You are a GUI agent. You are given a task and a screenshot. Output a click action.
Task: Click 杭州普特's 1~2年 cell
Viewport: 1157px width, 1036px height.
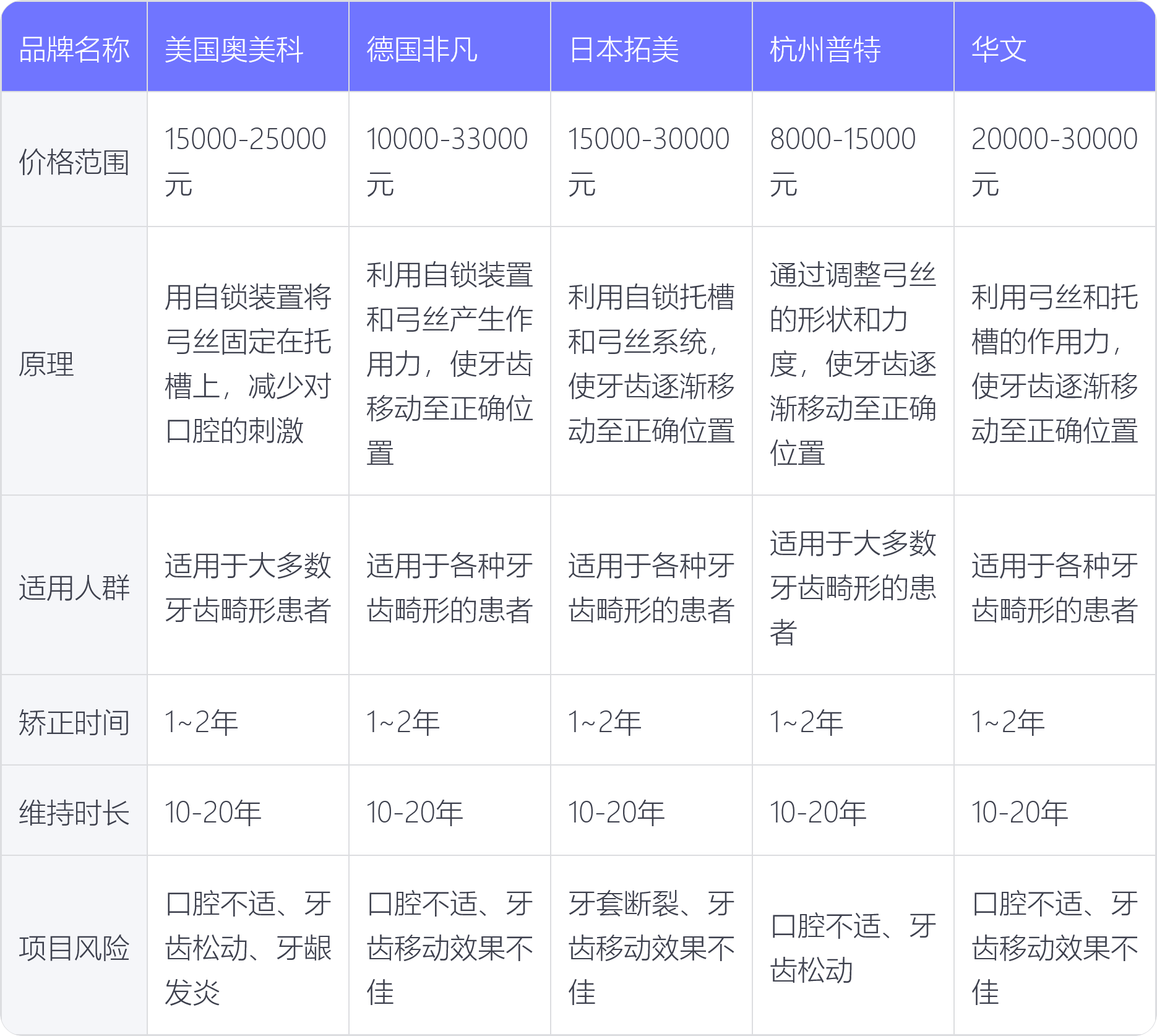853,720
